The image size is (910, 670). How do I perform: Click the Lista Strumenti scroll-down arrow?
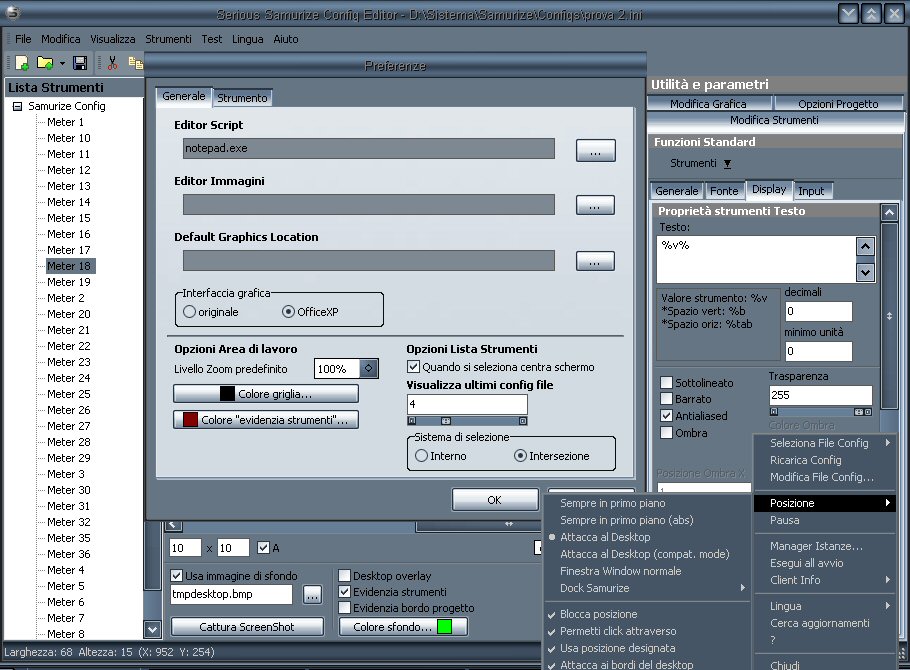pyautogui.click(x=152, y=629)
